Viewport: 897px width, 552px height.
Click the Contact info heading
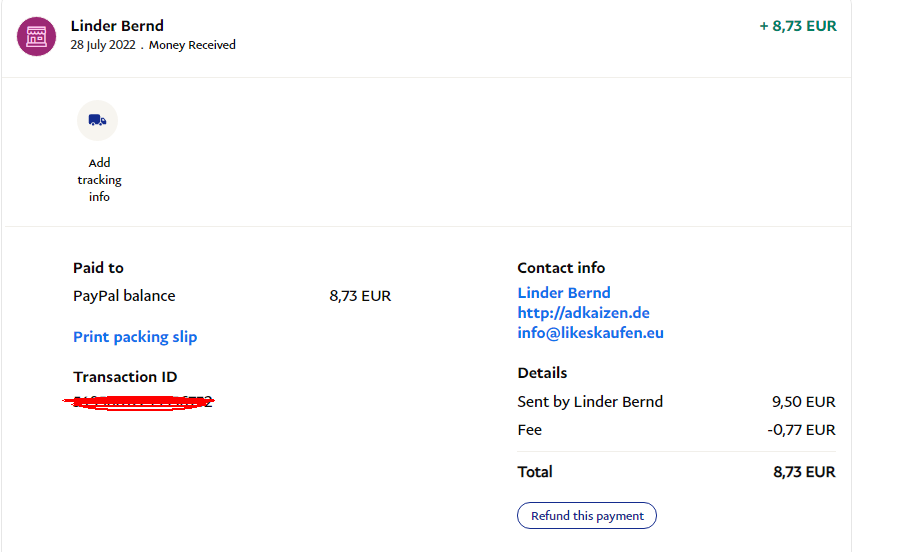tap(561, 268)
